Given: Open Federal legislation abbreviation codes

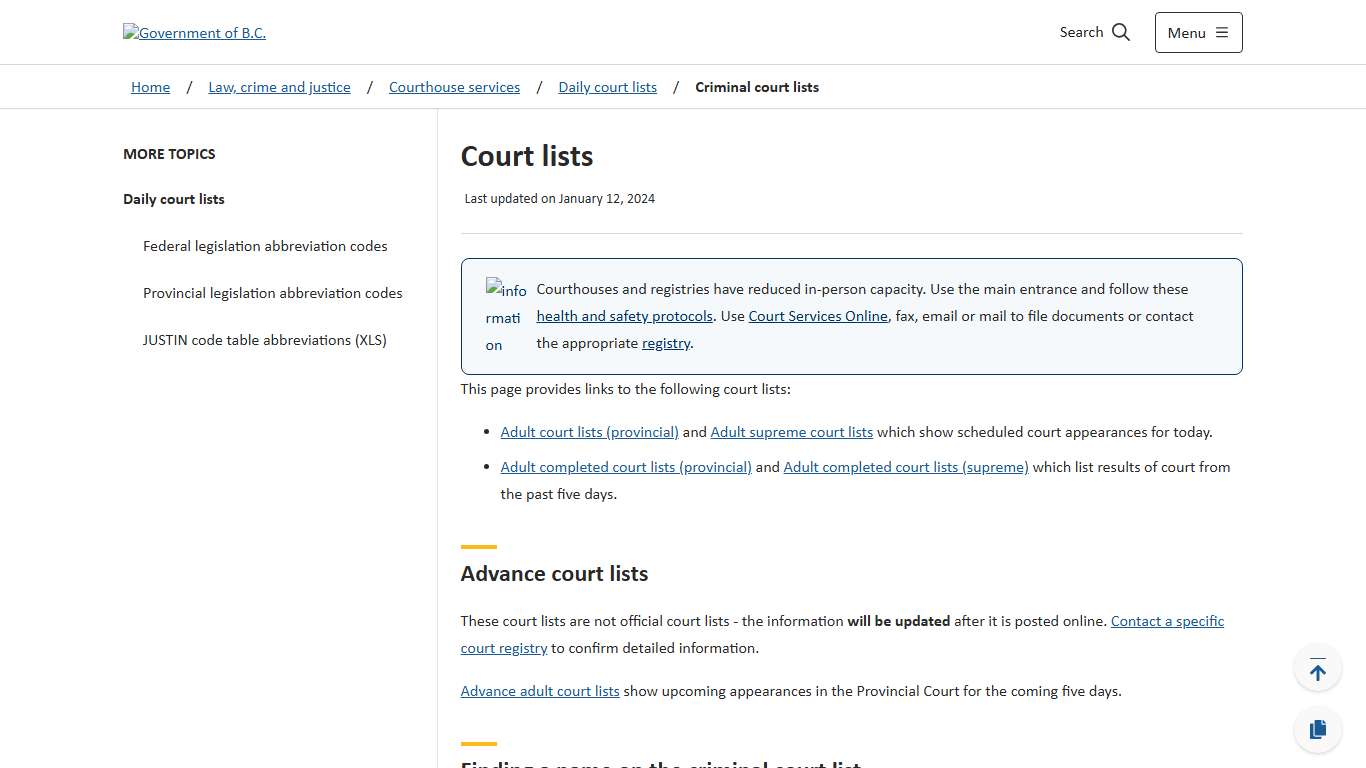Looking at the screenshot, I should point(265,246).
